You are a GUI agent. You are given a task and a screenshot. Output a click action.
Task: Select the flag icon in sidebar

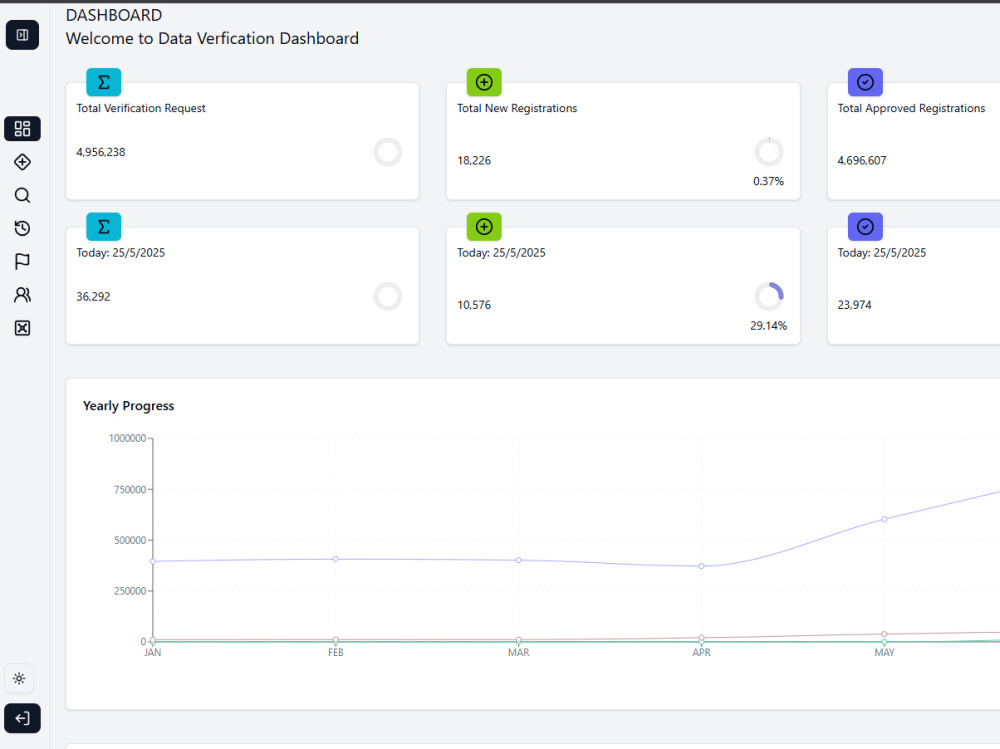coord(22,262)
